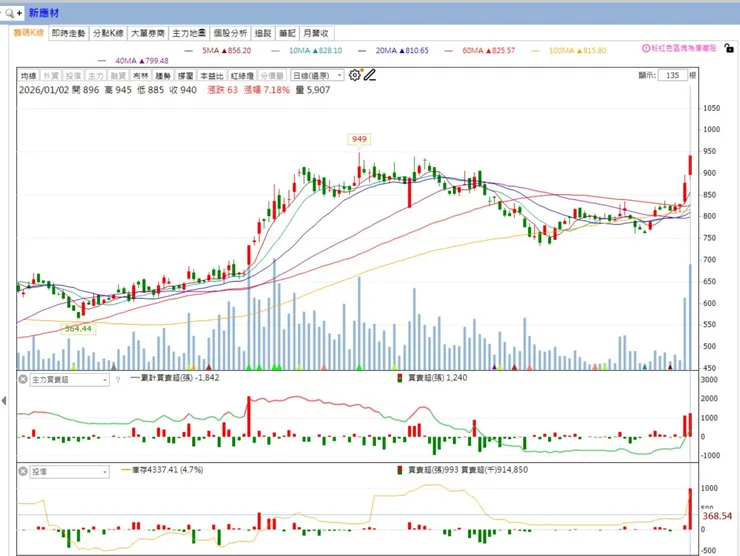The height and width of the screenshot is (556, 740).
Task: Toggle 外資 overlay button
Action: 50,76
